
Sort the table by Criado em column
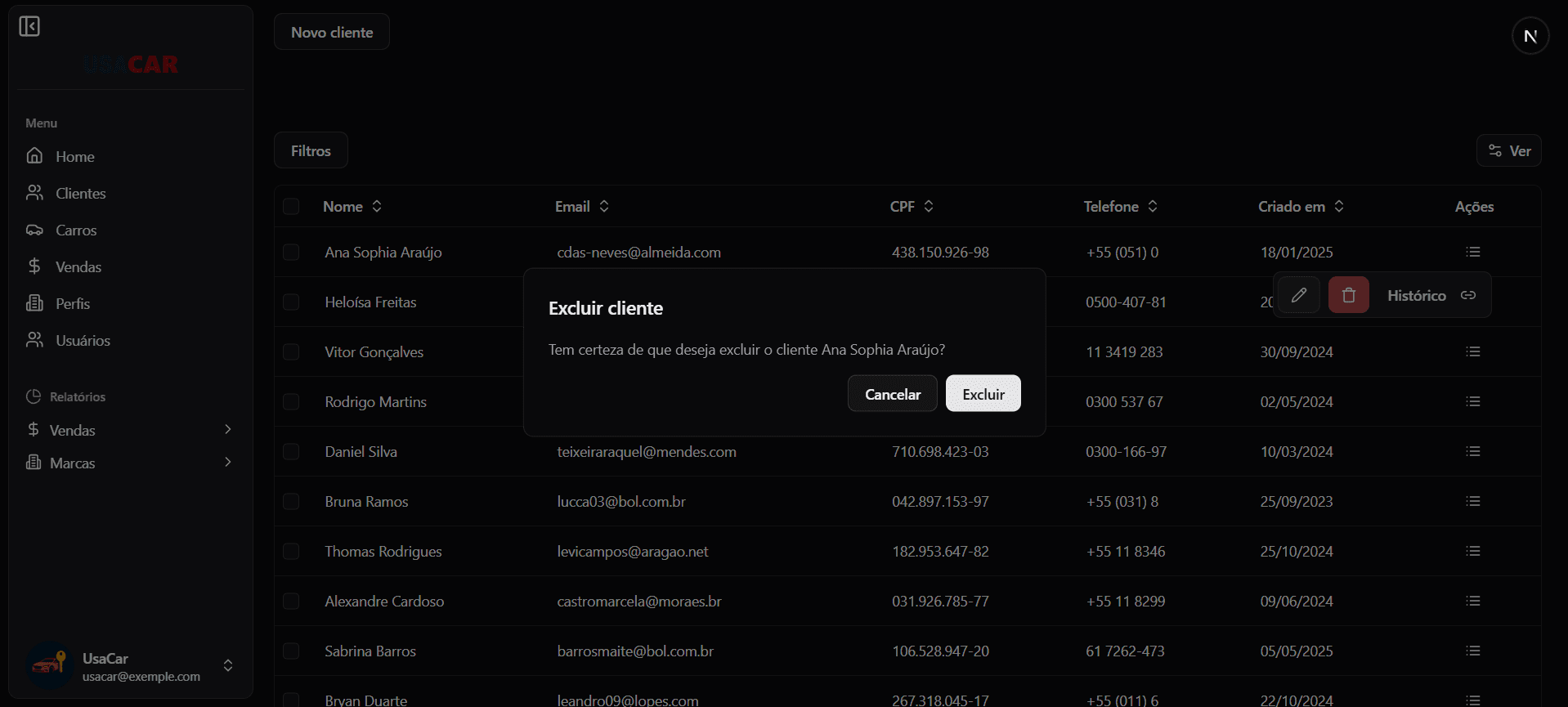1301,207
